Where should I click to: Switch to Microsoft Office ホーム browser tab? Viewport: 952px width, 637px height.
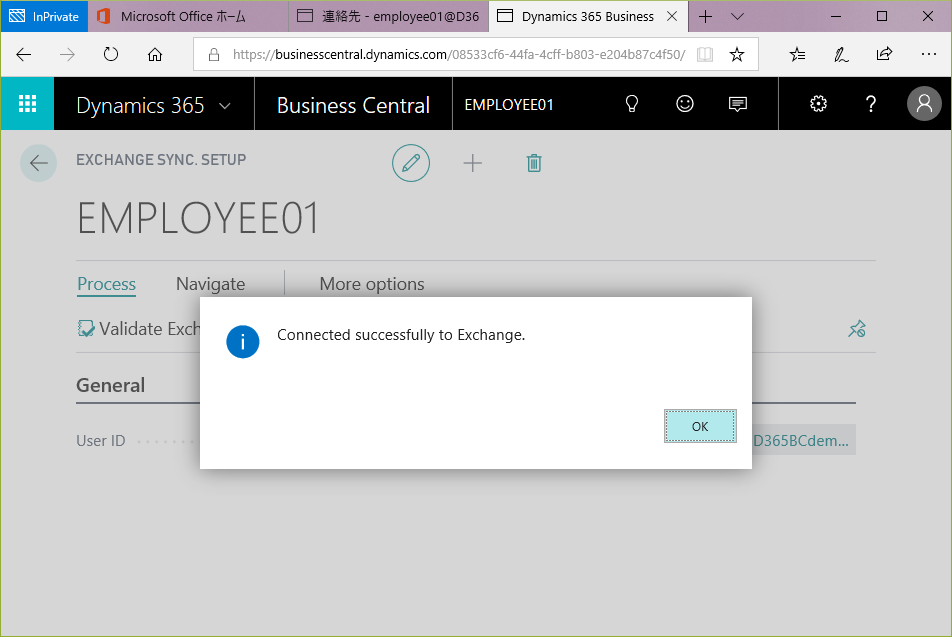(188, 16)
